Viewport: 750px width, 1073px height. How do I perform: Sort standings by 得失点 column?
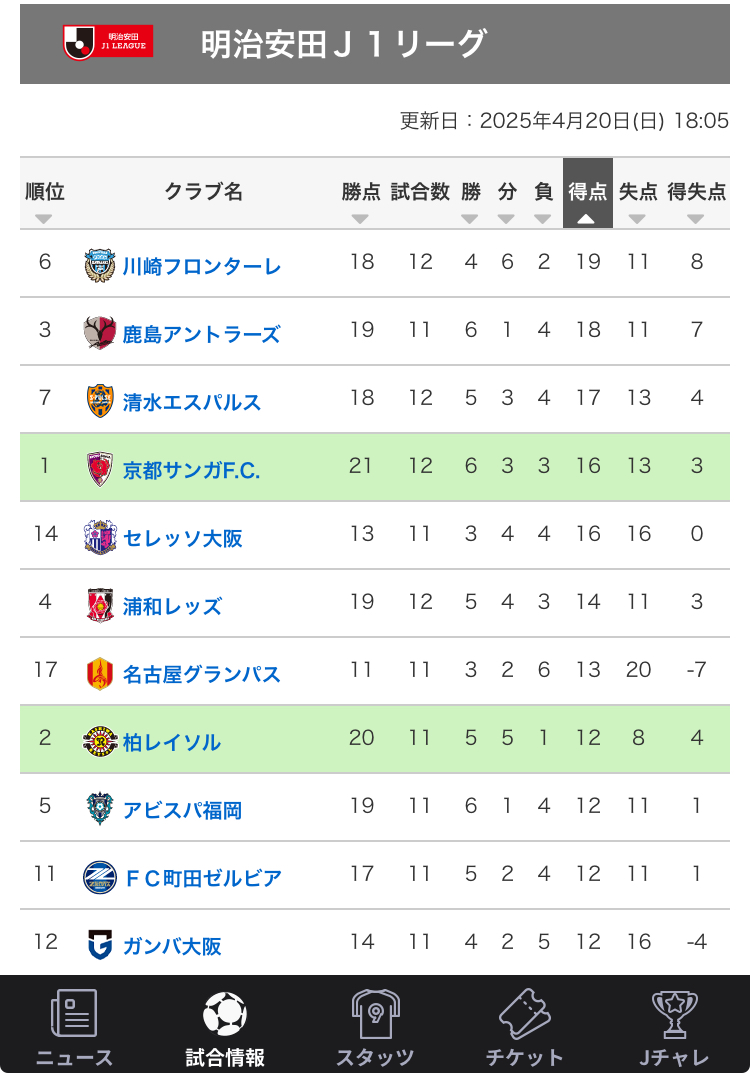[x=697, y=194]
